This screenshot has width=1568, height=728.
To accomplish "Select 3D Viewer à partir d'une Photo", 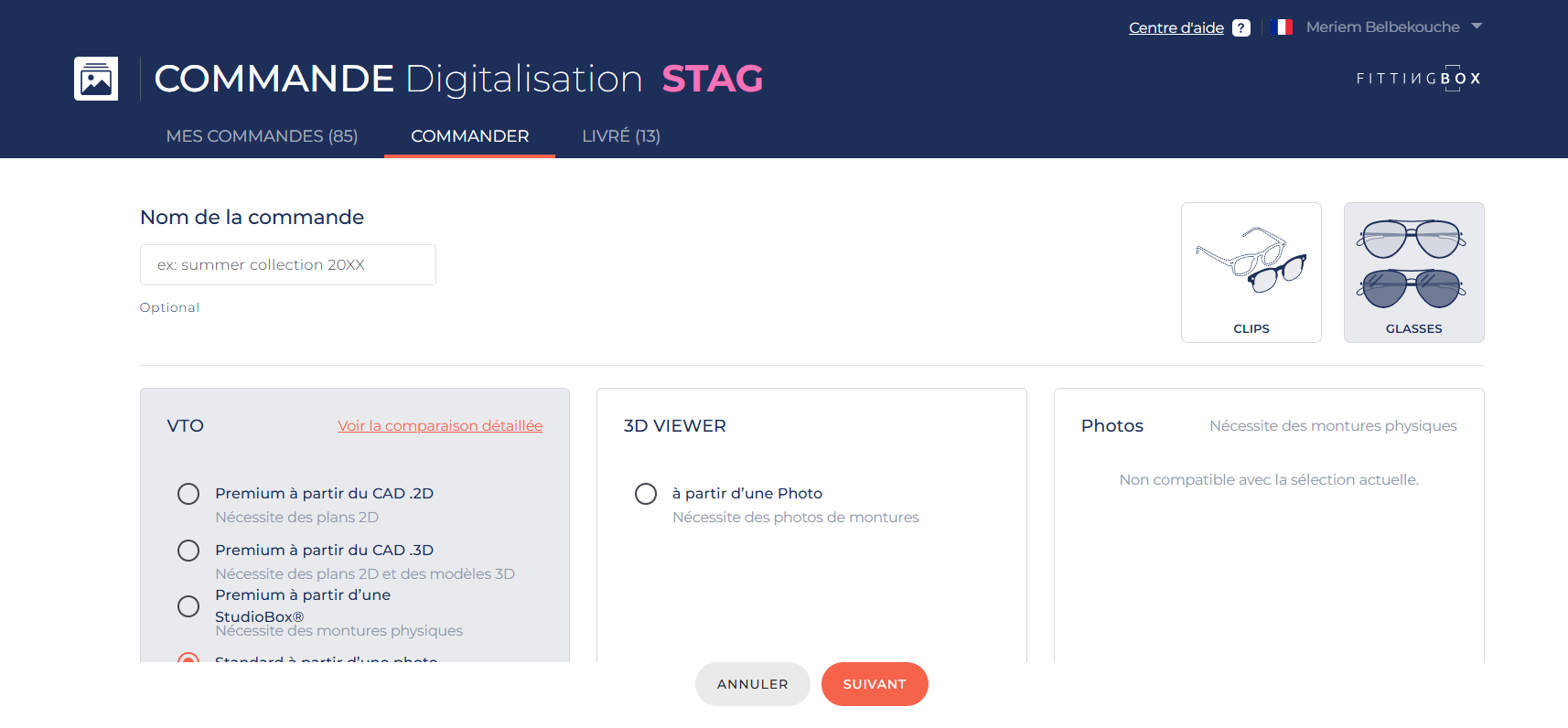I will [x=646, y=494].
